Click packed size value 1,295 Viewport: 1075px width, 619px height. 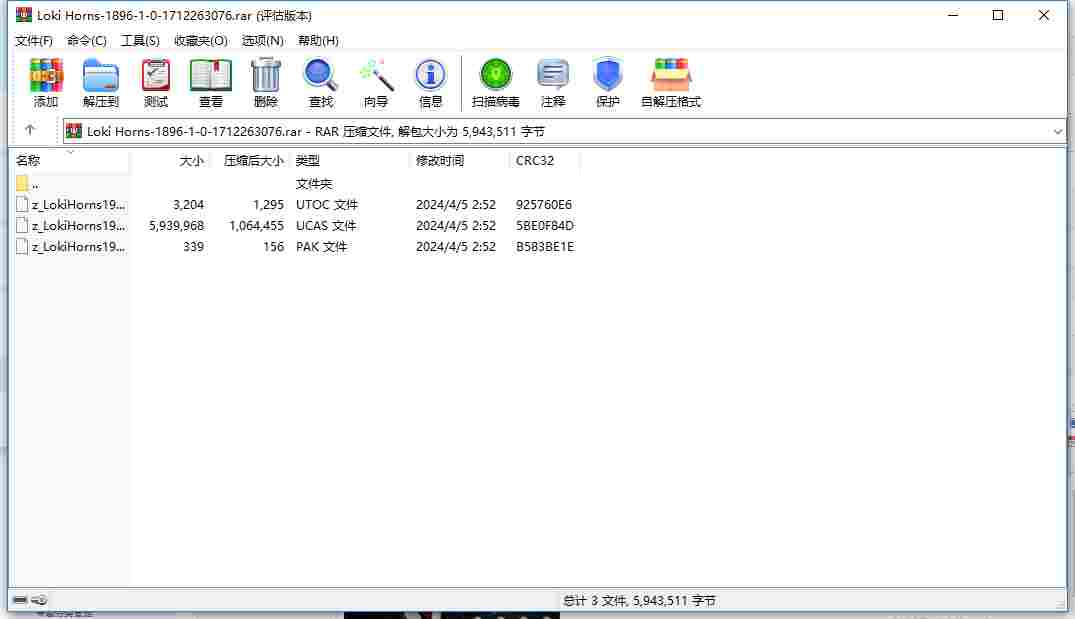click(x=268, y=204)
